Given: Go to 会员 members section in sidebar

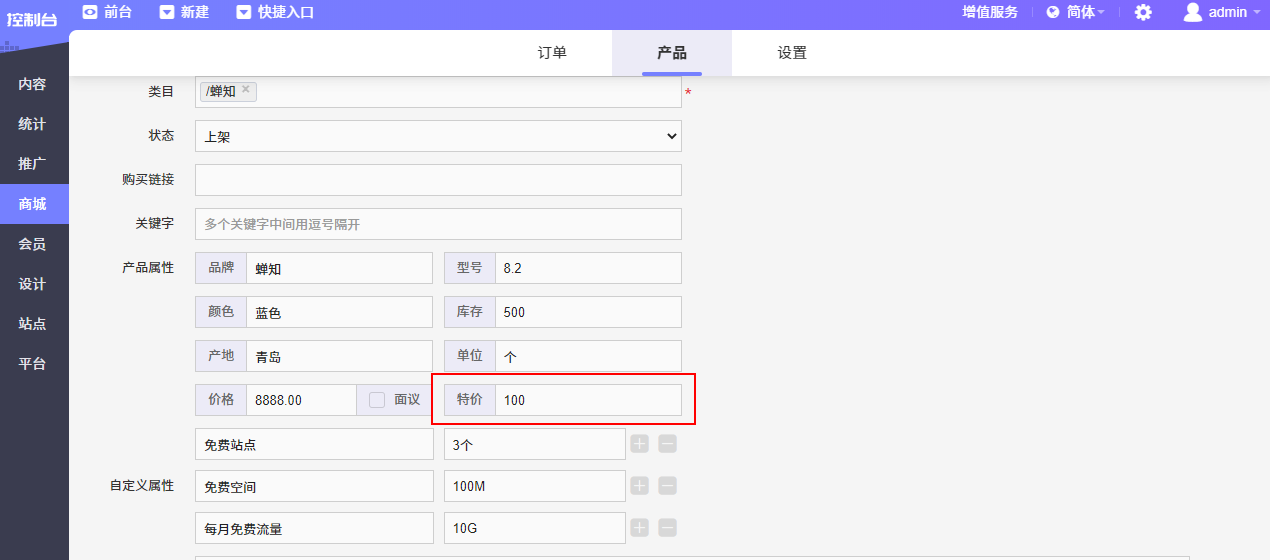Looking at the screenshot, I should tap(33, 244).
